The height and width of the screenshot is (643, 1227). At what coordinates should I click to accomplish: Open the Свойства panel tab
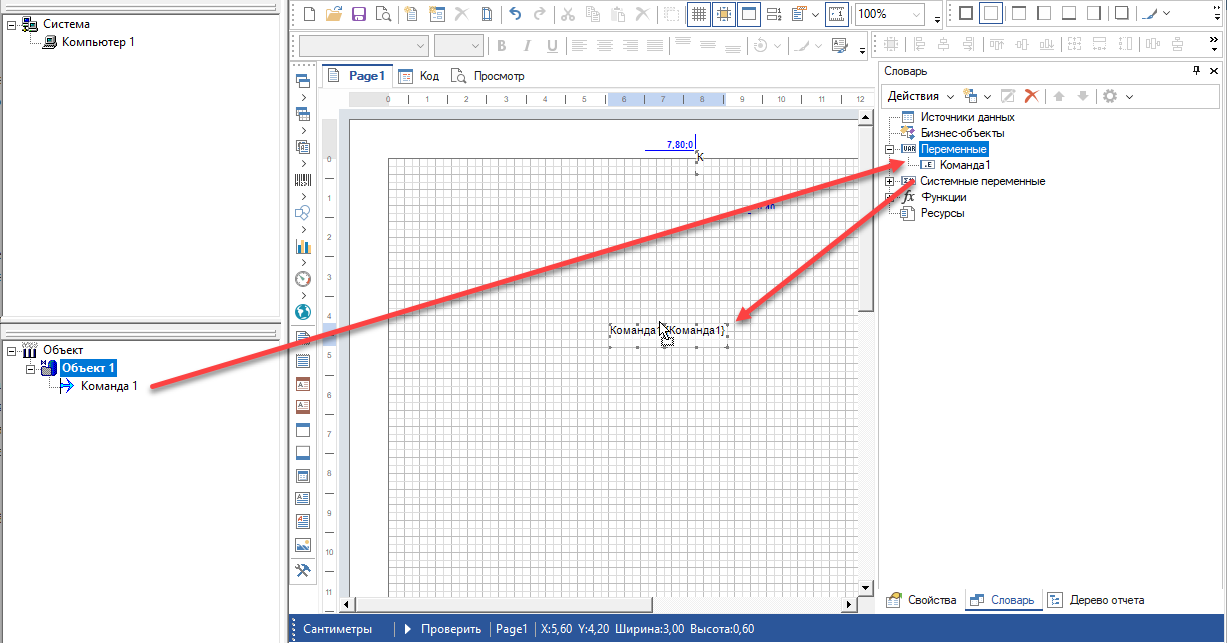[922, 600]
